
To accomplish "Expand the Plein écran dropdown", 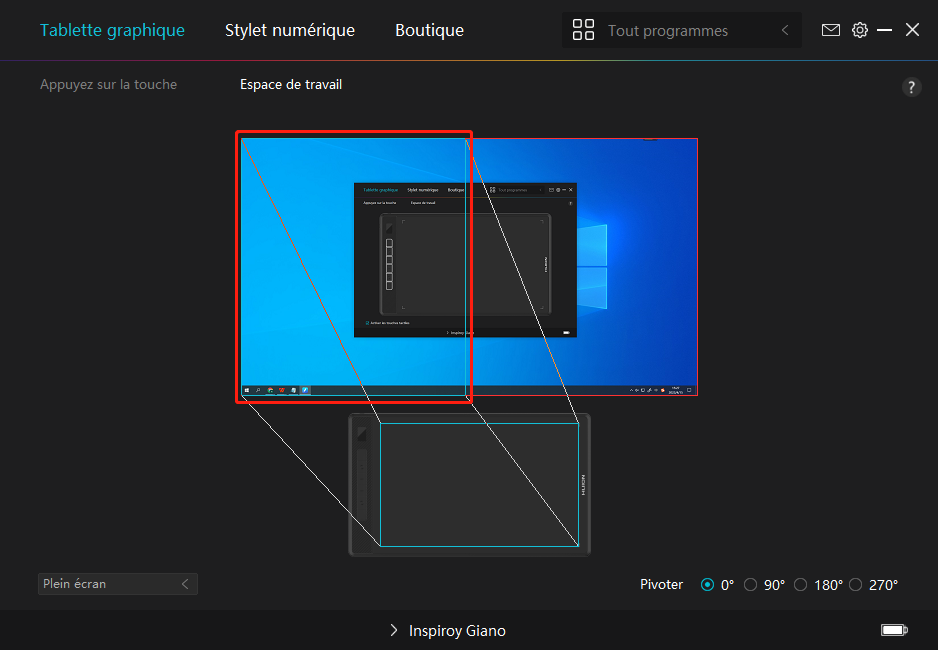I will 118,584.
